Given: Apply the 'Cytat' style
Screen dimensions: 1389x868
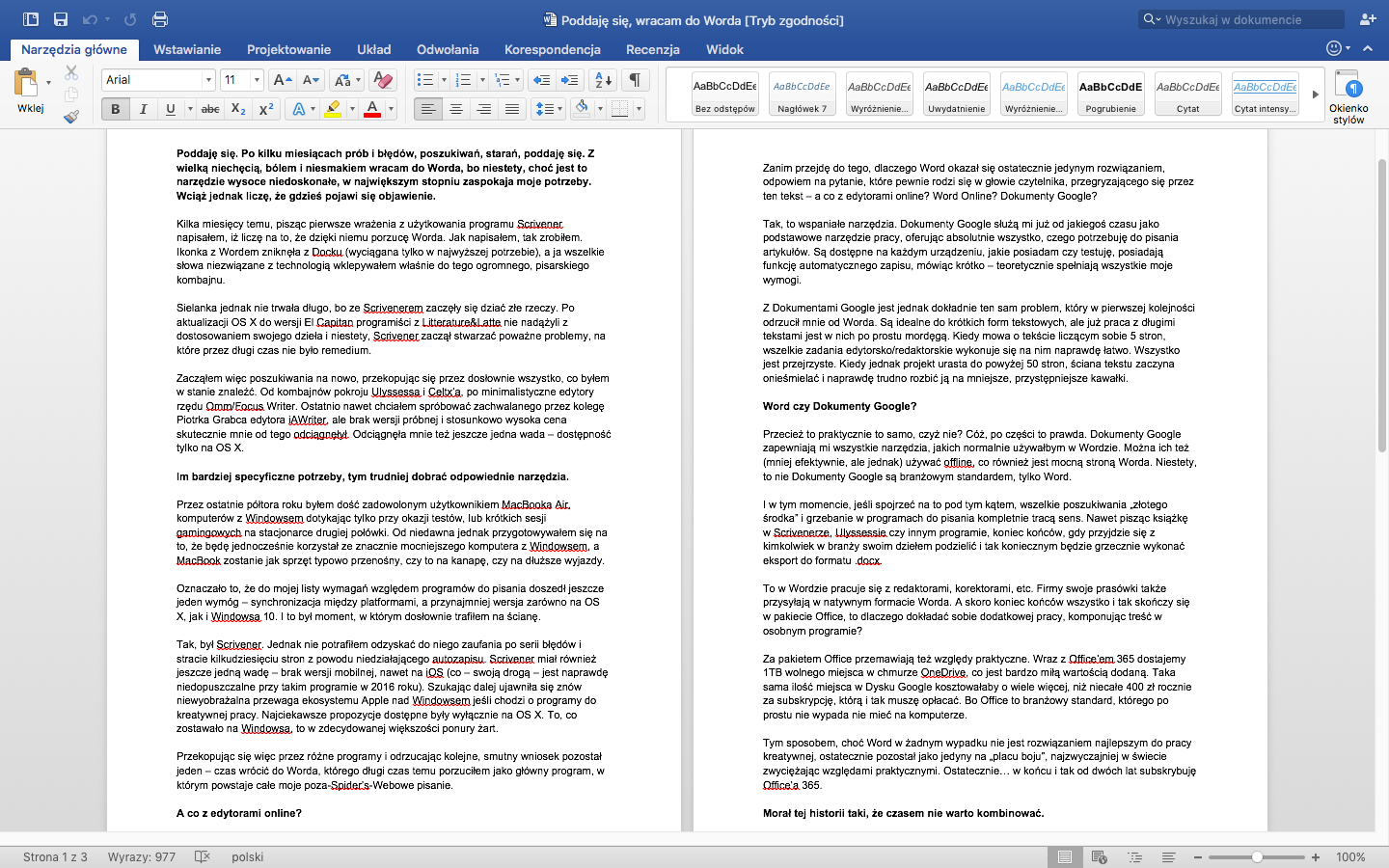Looking at the screenshot, I should pyautogui.click(x=1188, y=95).
